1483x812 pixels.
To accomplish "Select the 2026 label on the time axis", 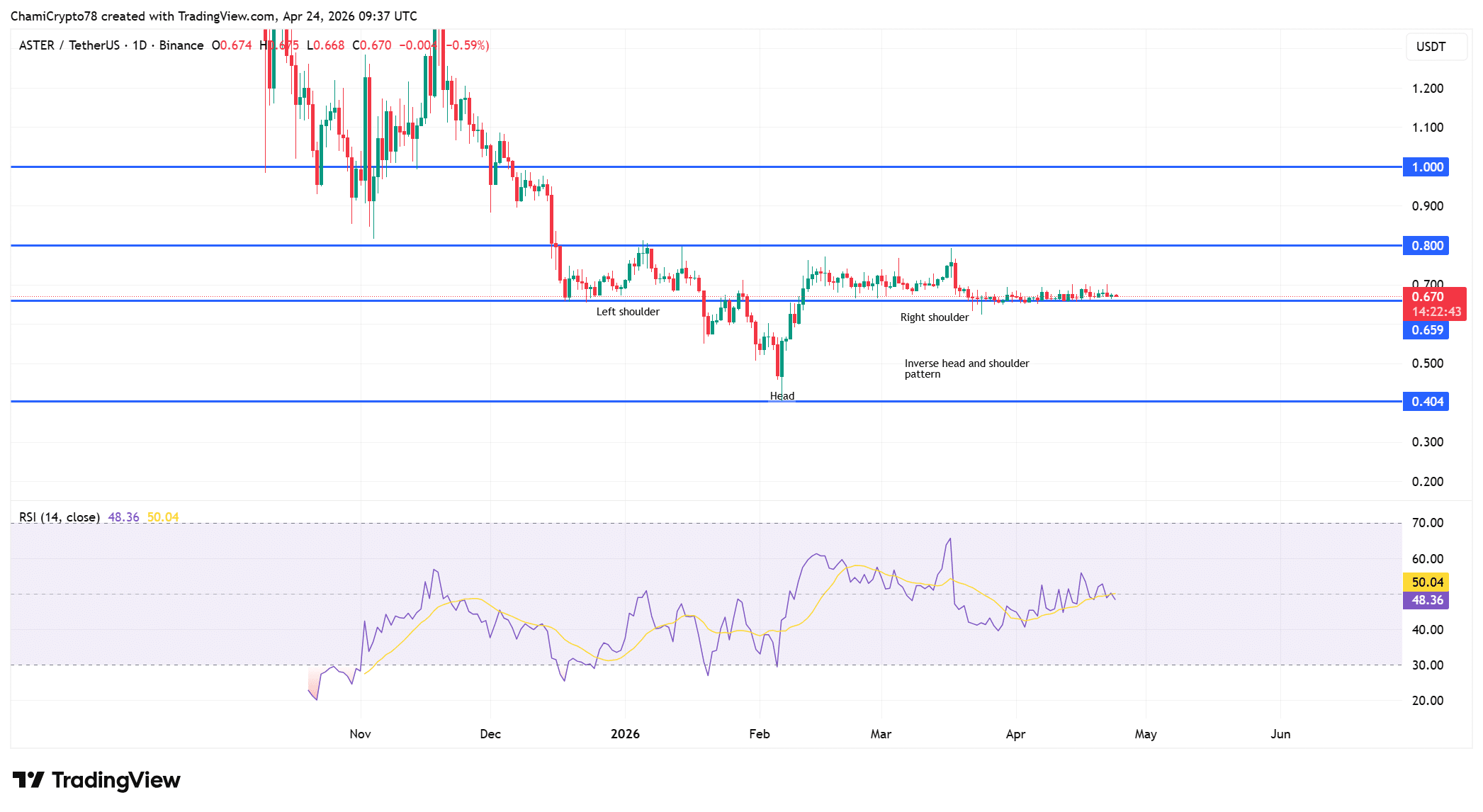I will click(624, 734).
